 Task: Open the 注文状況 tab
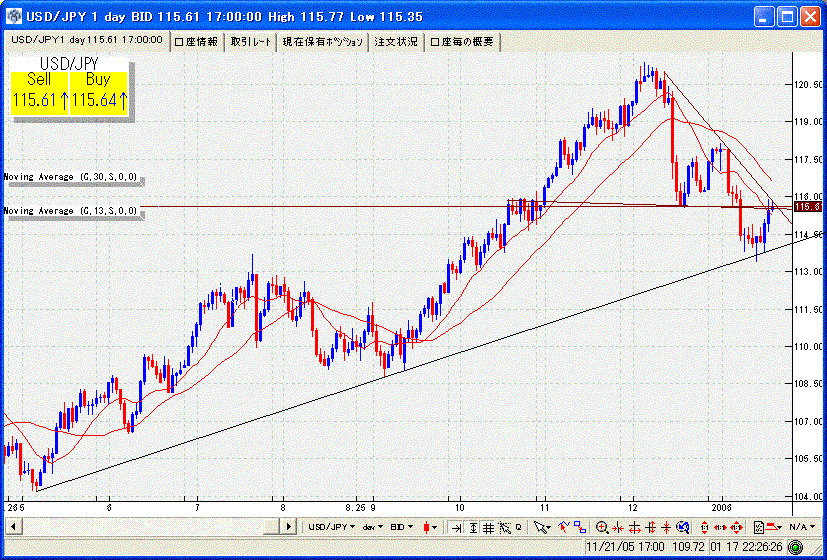396,42
